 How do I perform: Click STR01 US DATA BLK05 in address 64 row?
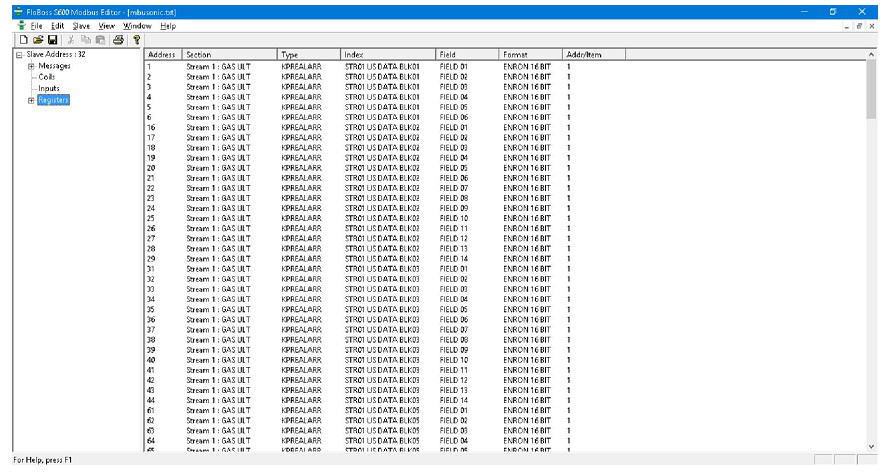coord(382,441)
